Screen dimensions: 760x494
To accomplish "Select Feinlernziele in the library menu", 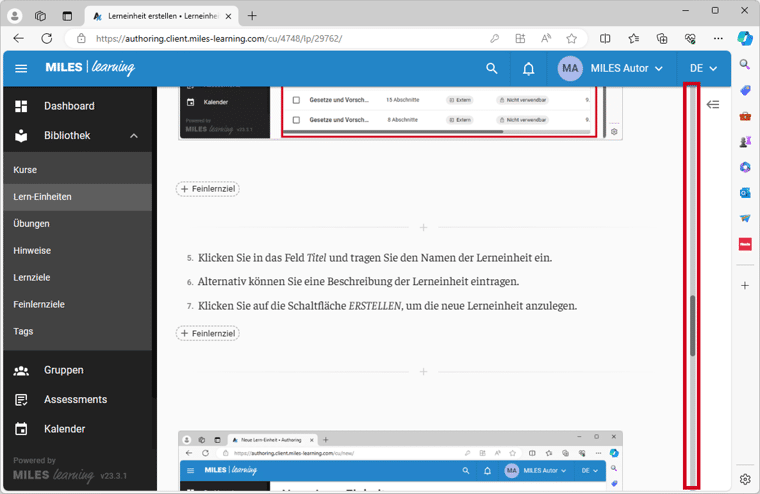I will [38, 304].
